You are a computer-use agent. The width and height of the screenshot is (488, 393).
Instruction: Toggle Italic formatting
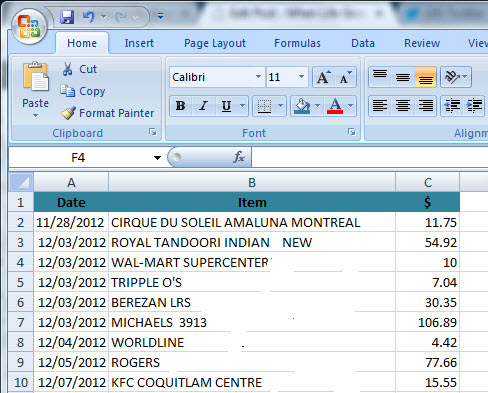click(203, 106)
